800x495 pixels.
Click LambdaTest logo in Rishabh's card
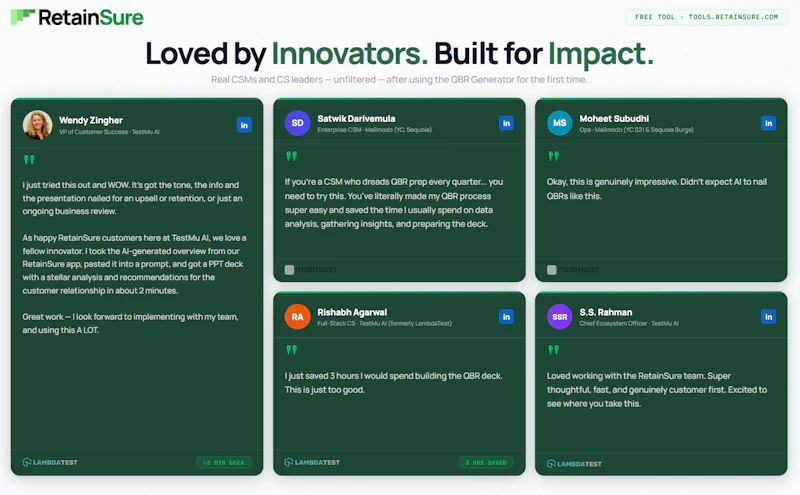coord(312,462)
